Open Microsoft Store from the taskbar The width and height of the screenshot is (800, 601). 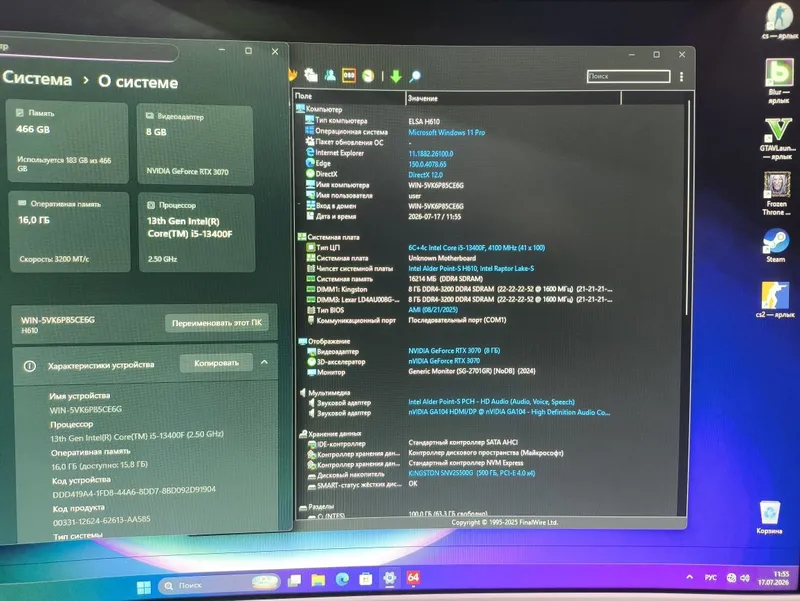[x=366, y=579]
